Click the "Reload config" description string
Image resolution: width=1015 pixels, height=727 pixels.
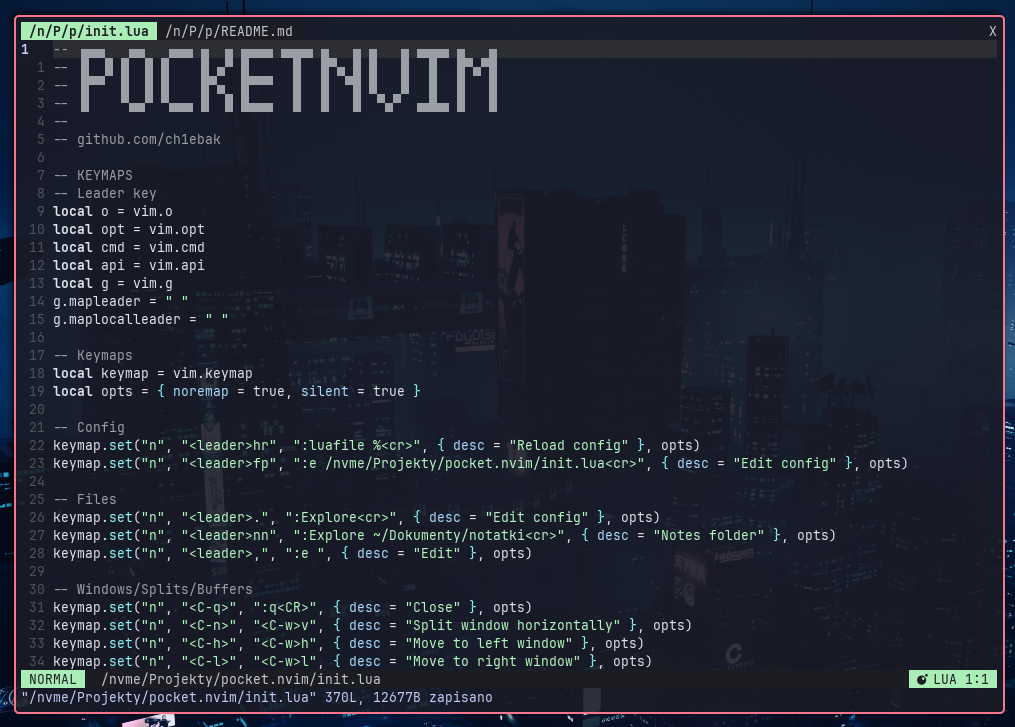point(568,445)
